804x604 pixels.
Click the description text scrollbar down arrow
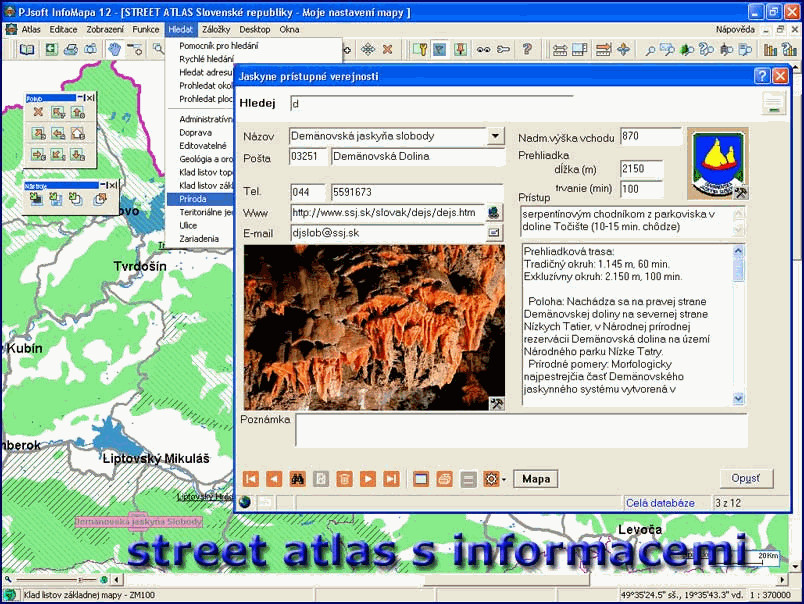pos(738,398)
